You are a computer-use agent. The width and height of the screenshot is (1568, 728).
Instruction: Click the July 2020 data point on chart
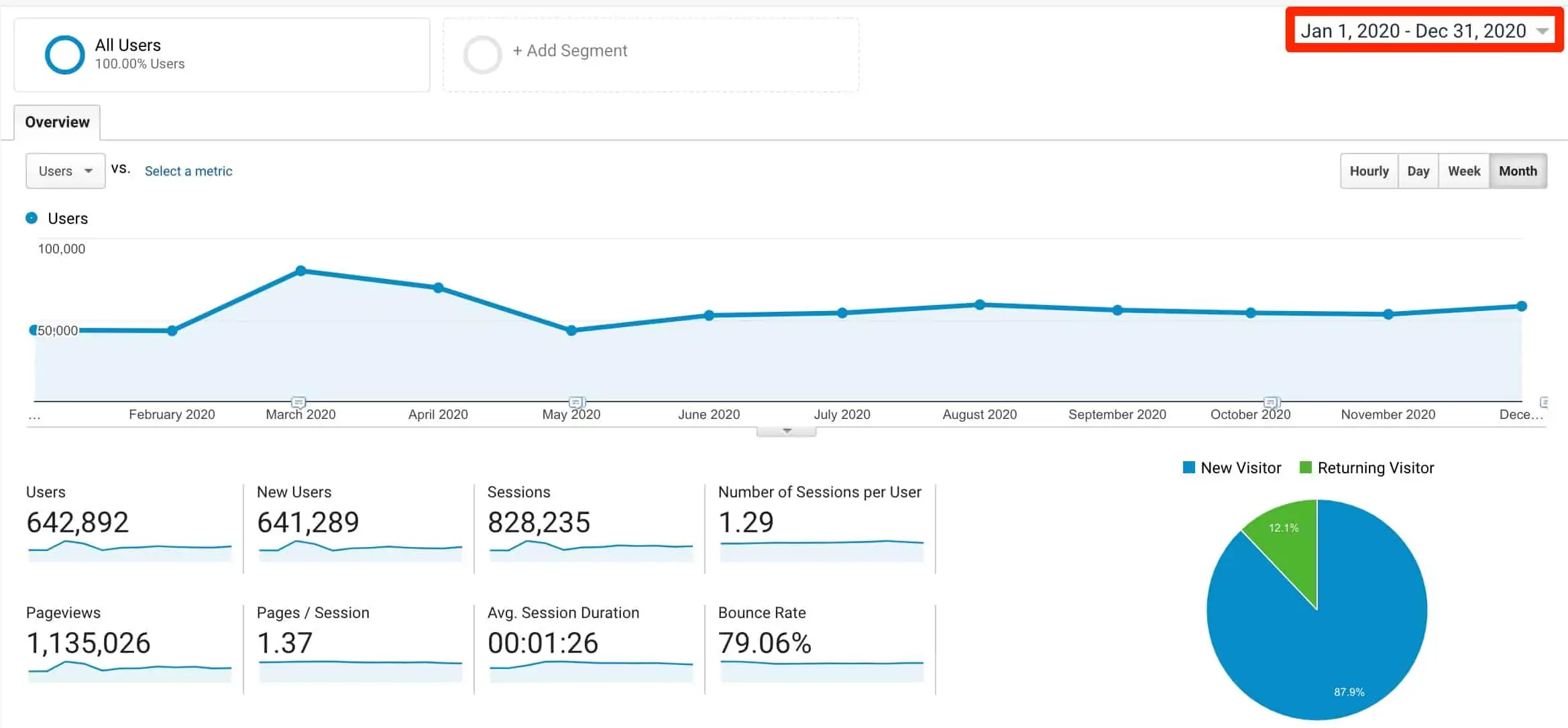tap(842, 312)
